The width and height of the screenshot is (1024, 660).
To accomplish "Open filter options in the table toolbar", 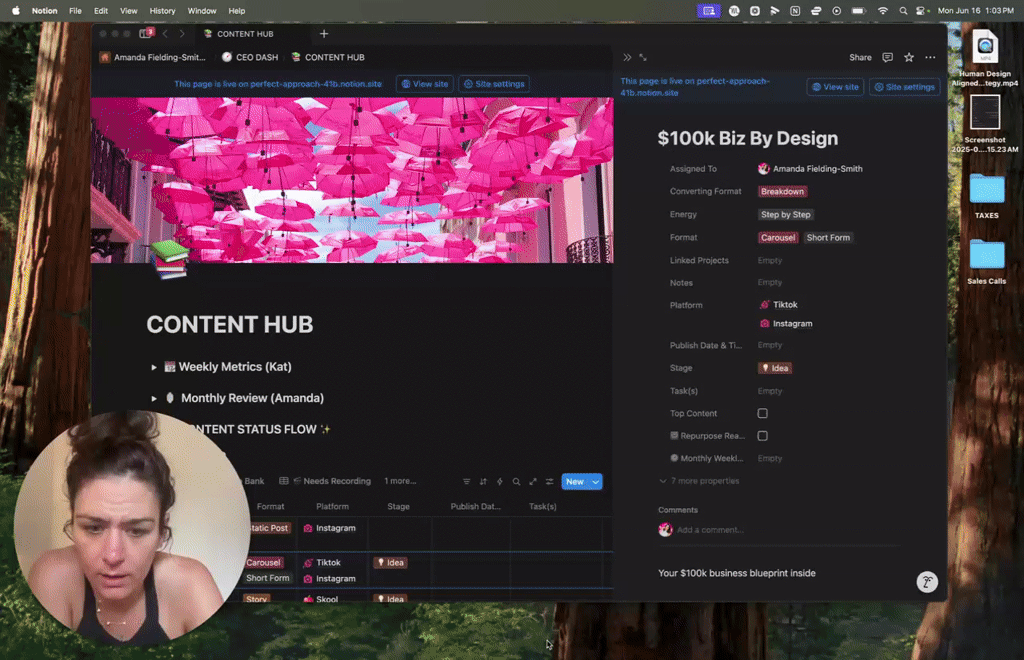I will coord(467,482).
